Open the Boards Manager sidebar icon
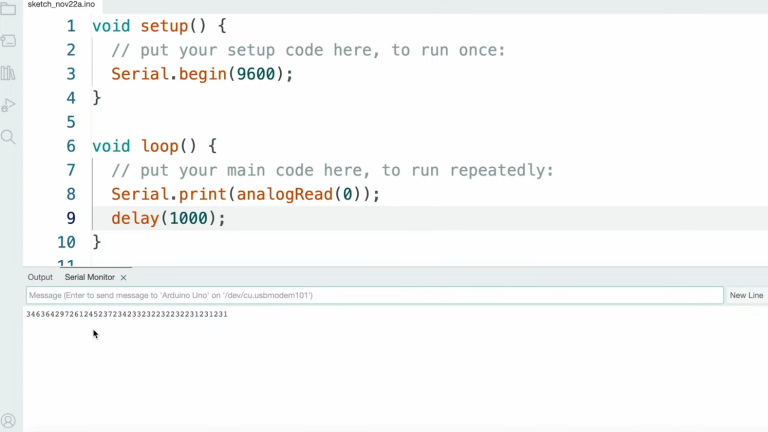 click(8, 41)
